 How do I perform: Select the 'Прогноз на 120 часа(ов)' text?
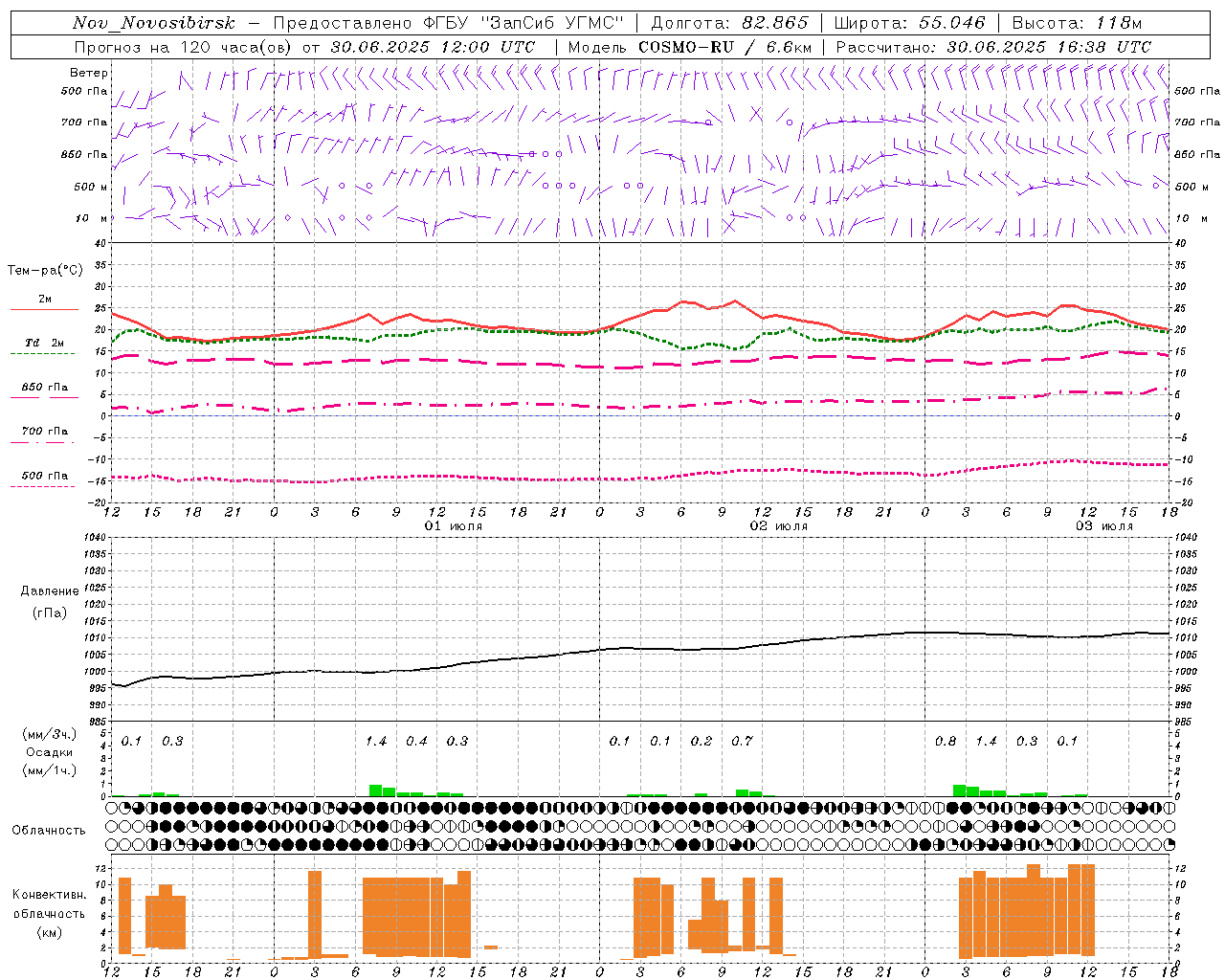click(x=185, y=47)
